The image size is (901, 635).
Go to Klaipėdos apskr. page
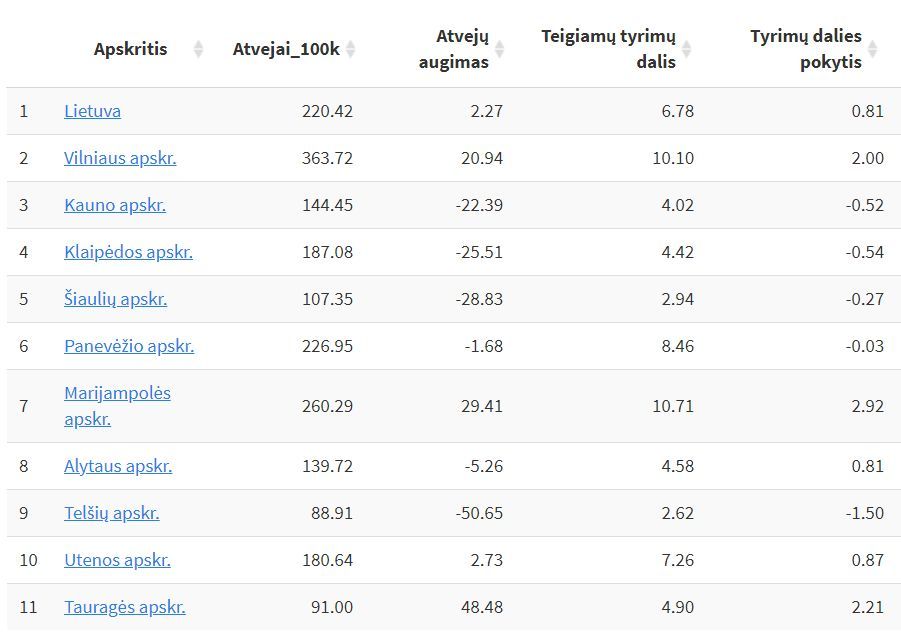click(128, 252)
